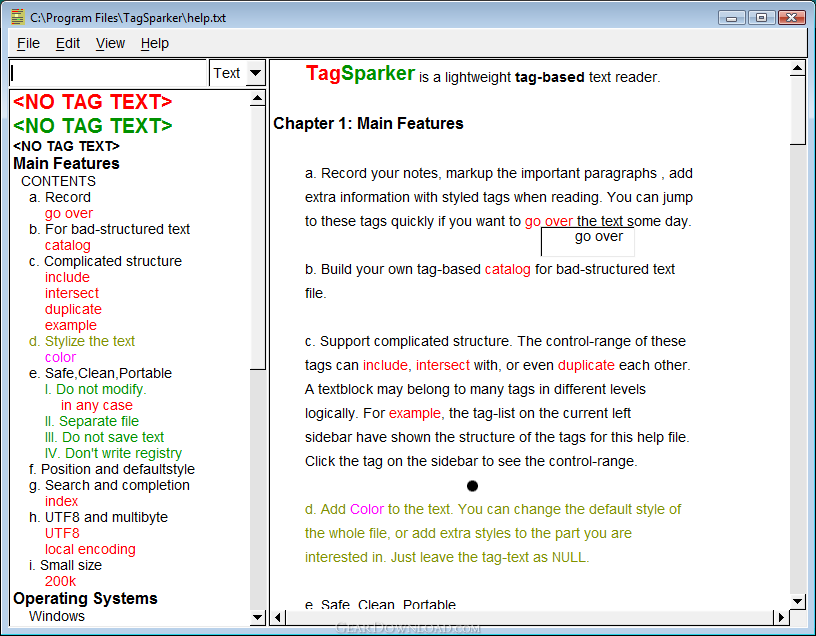816x636 pixels.
Task: Maximize the TagSparker window
Action: pos(761,18)
